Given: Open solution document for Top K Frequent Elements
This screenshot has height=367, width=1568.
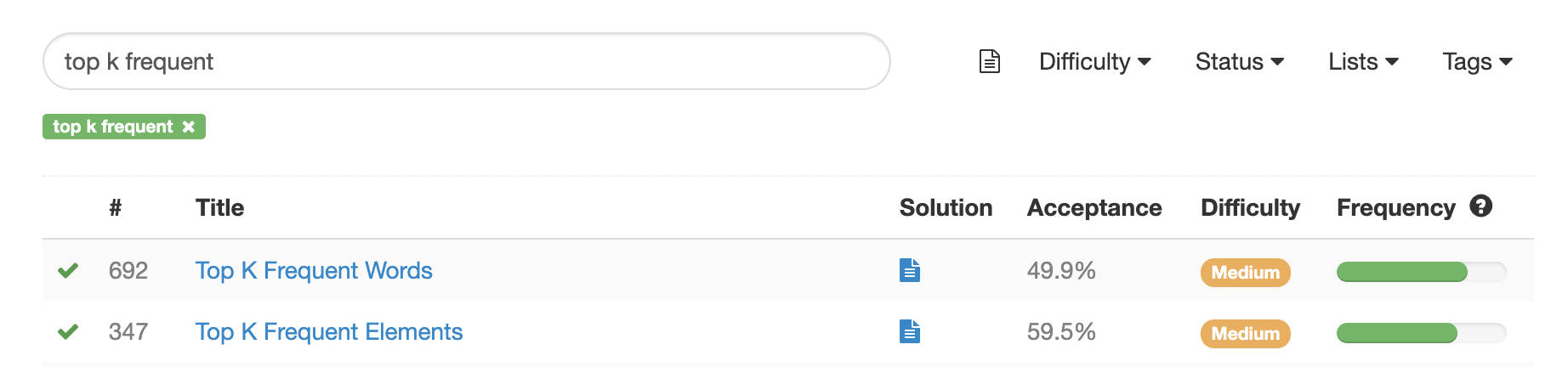Looking at the screenshot, I should pyautogui.click(x=909, y=331).
